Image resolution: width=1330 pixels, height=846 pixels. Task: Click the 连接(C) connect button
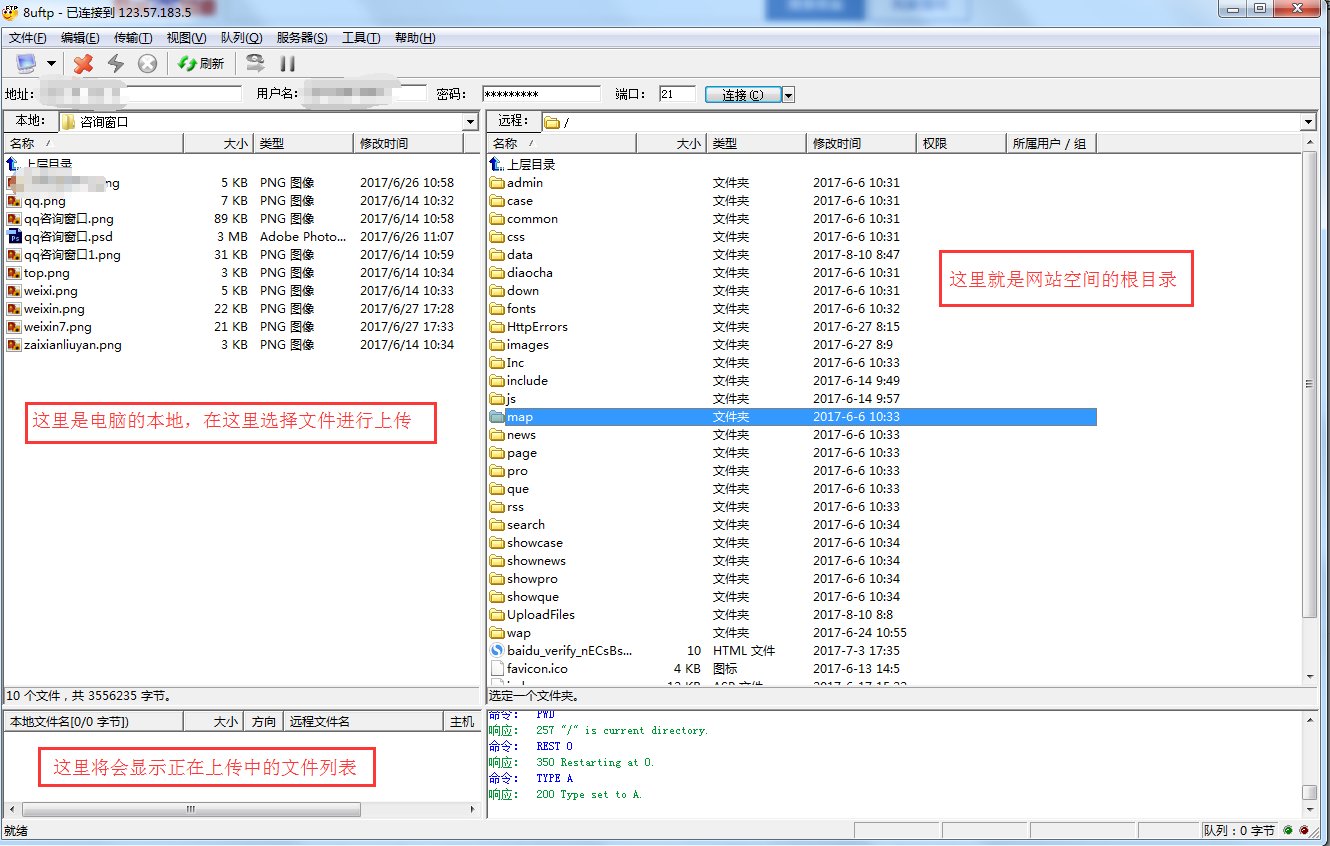[x=742, y=95]
